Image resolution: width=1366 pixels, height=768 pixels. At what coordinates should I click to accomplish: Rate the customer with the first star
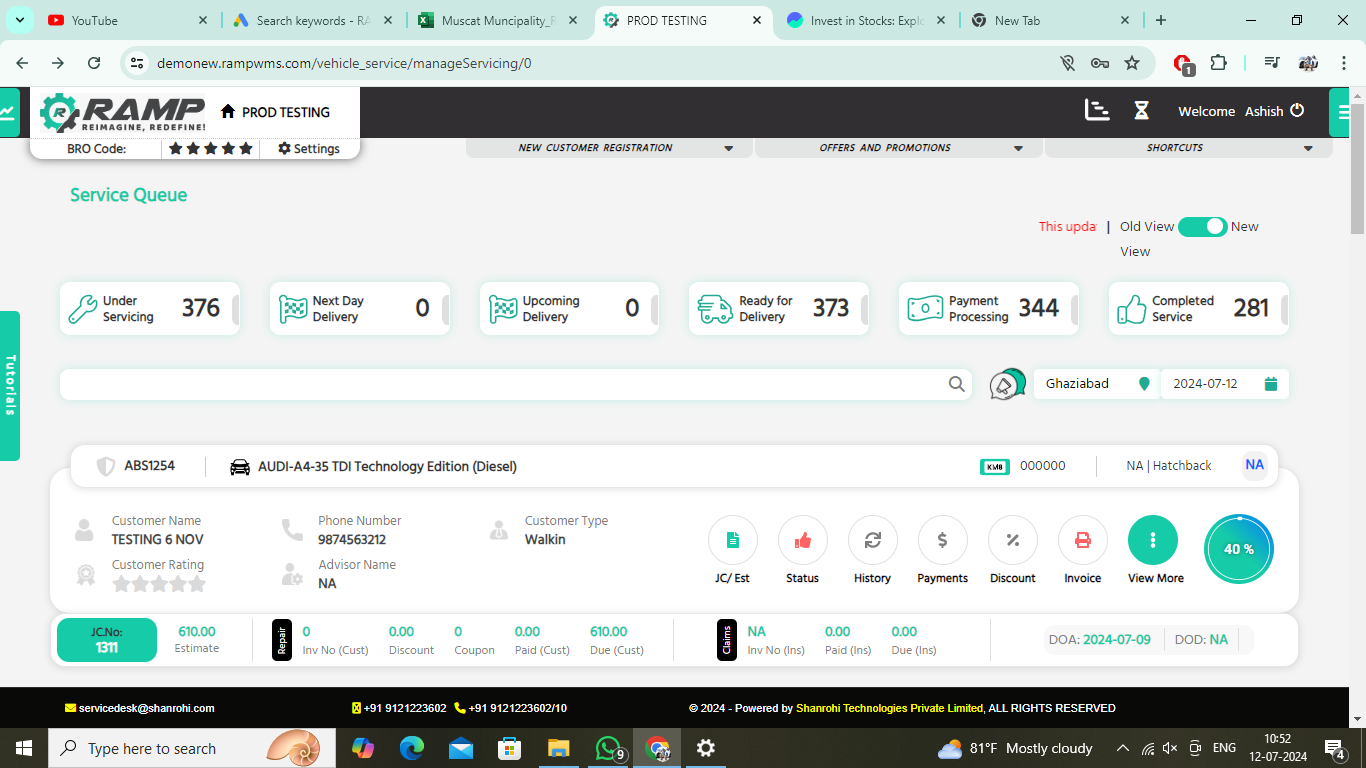119,584
